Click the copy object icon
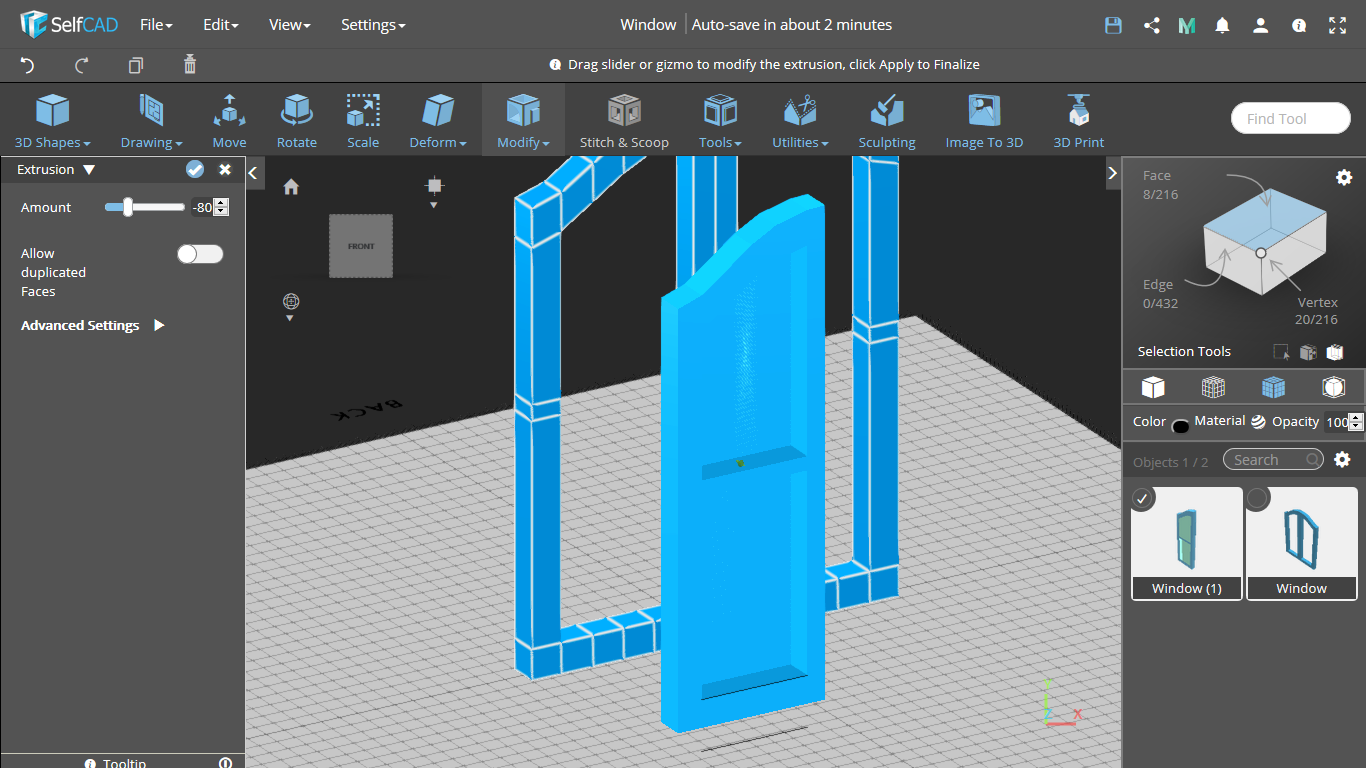Image resolution: width=1366 pixels, height=768 pixels. pos(136,65)
